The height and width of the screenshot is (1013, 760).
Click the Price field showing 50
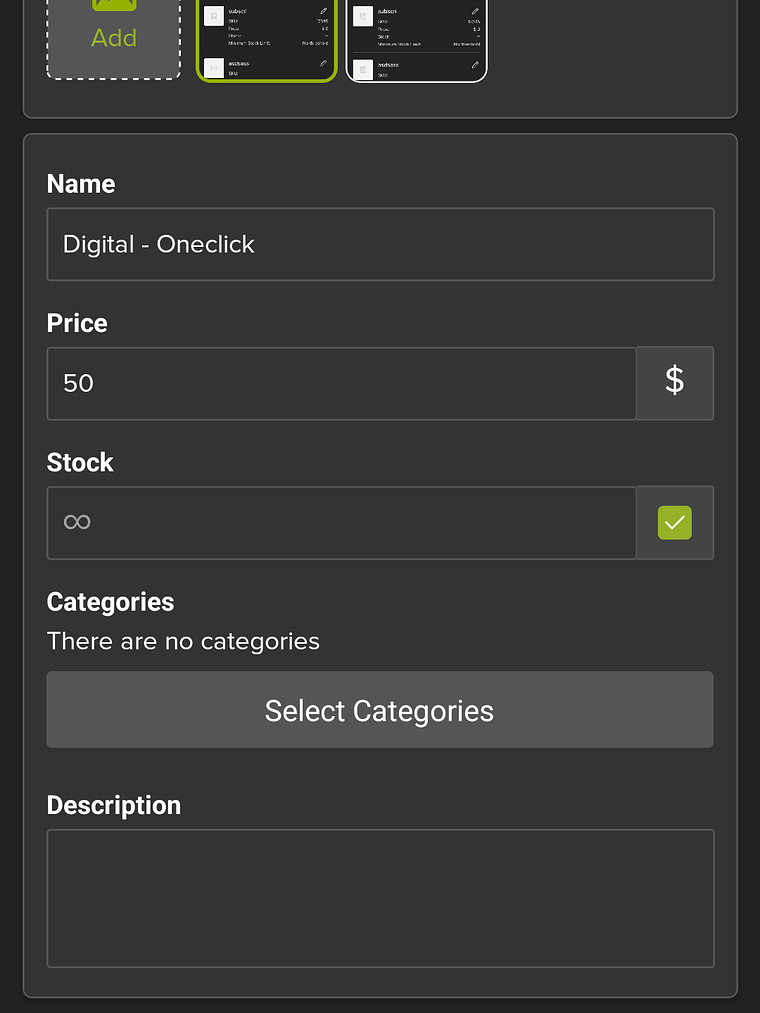[340, 383]
